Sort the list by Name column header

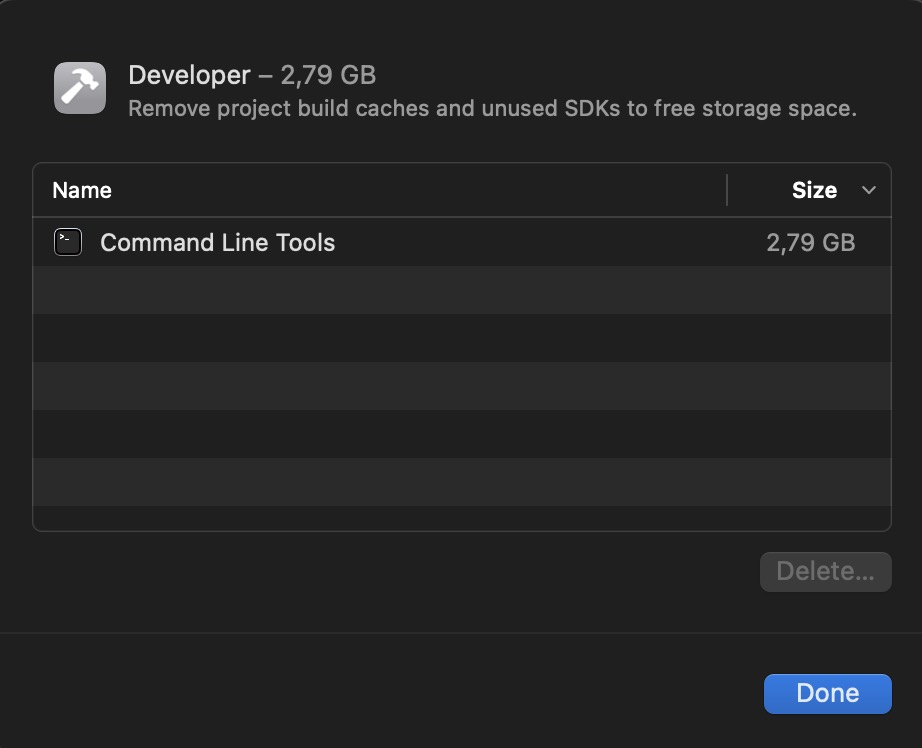tap(82, 190)
